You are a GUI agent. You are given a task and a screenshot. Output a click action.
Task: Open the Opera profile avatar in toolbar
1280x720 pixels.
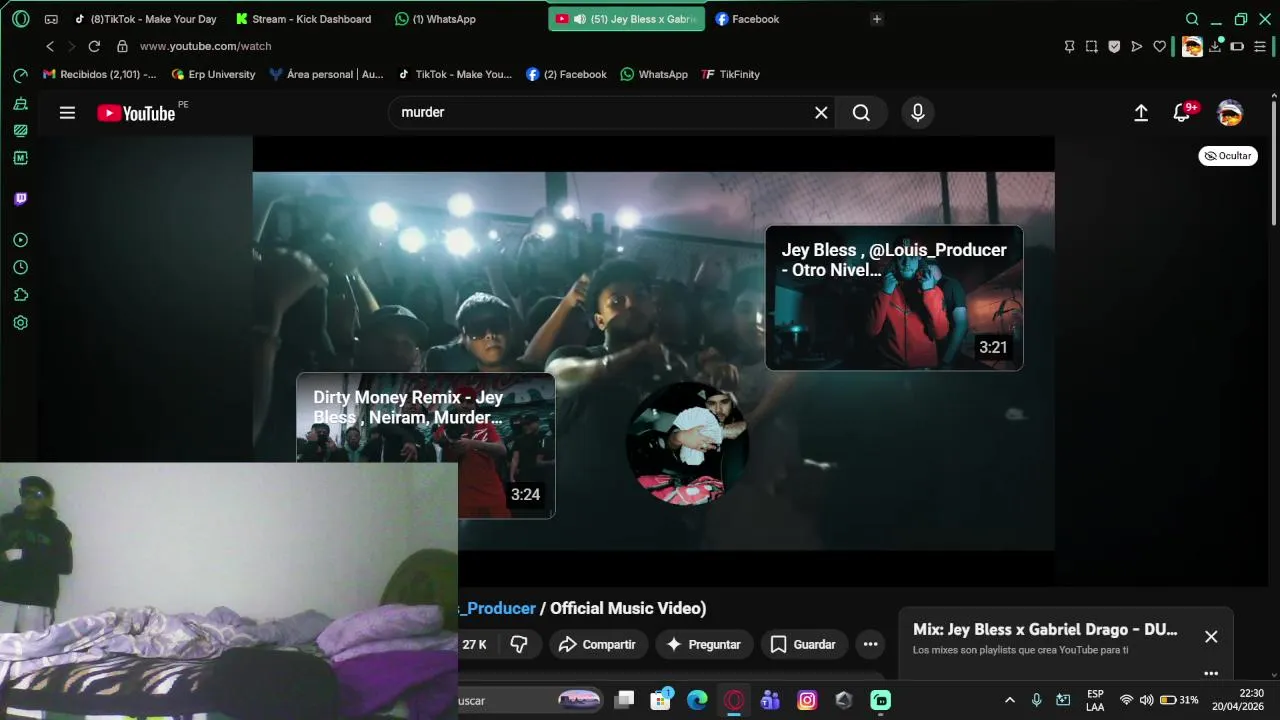(x=1192, y=46)
